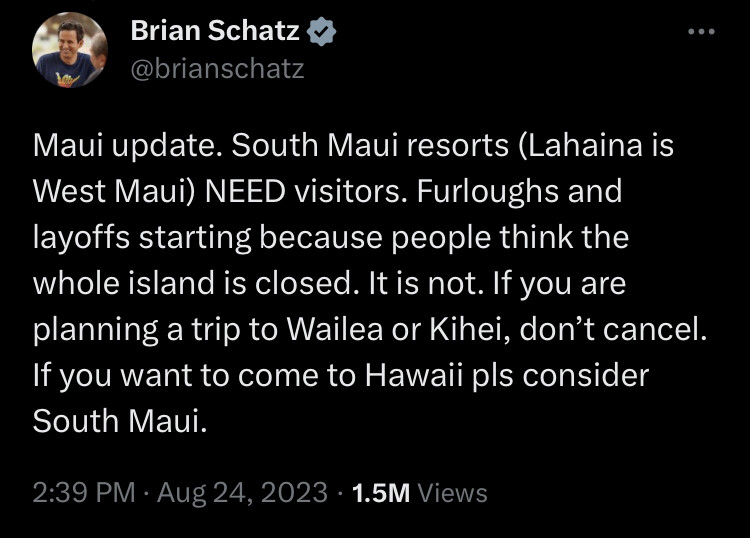Open the three-dot more options menu
750x538 pixels.
tap(701, 32)
